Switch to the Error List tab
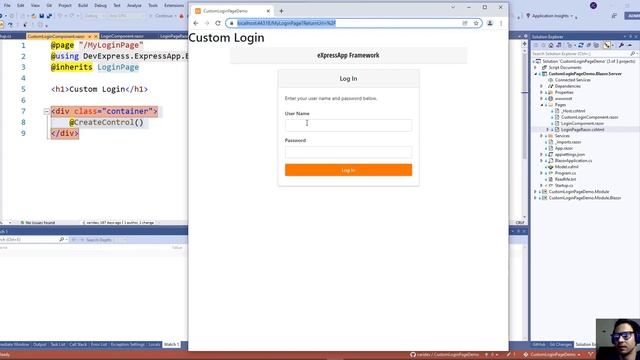640x360 pixels. point(99,345)
